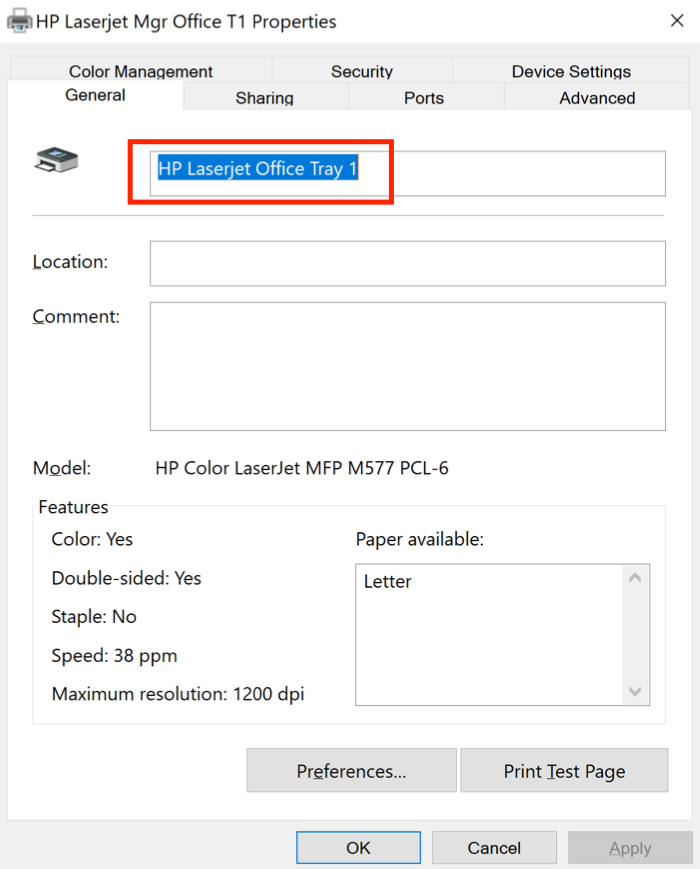
Task: Close the printer Properties dialog
Action: coord(677,21)
